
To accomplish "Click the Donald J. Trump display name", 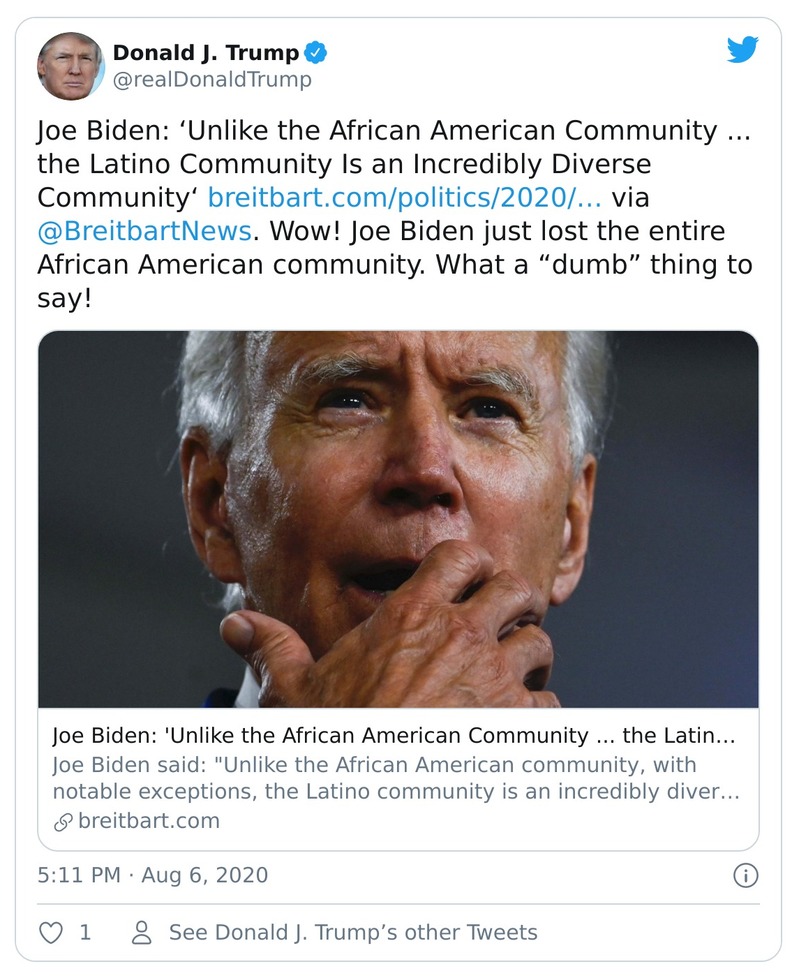I will click(205, 52).
